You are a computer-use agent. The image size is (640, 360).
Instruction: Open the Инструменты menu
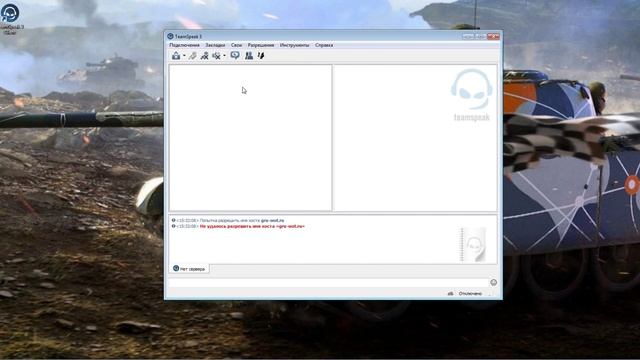tap(294, 45)
